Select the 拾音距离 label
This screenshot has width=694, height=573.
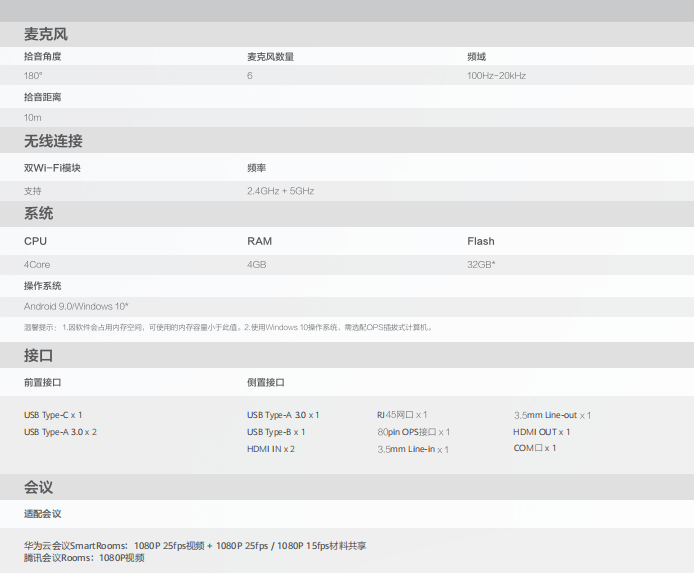click(x=43, y=97)
